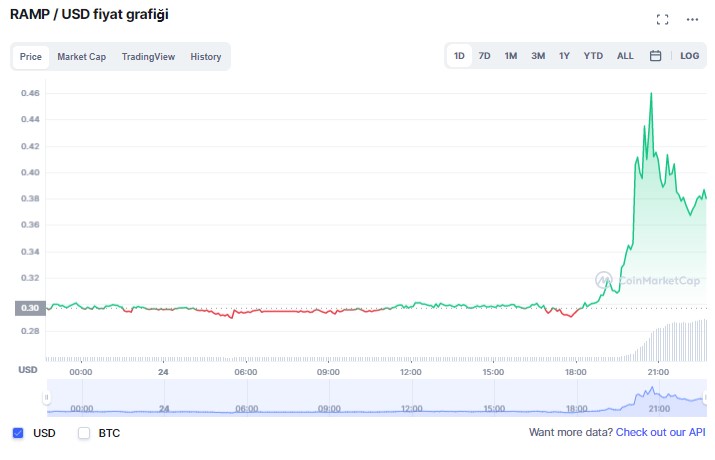Viewport: 715px width, 460px height.
Task: Click the 0.30 current price label
Action: (30, 308)
